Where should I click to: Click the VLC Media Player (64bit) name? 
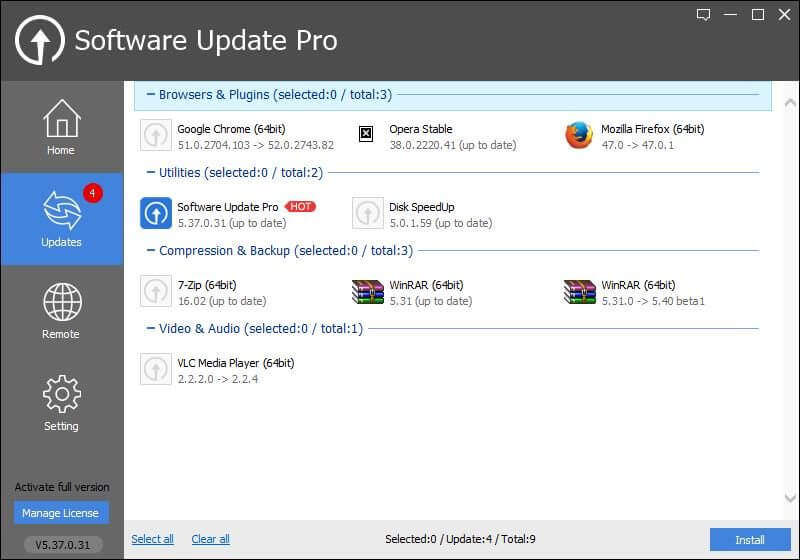(x=236, y=363)
